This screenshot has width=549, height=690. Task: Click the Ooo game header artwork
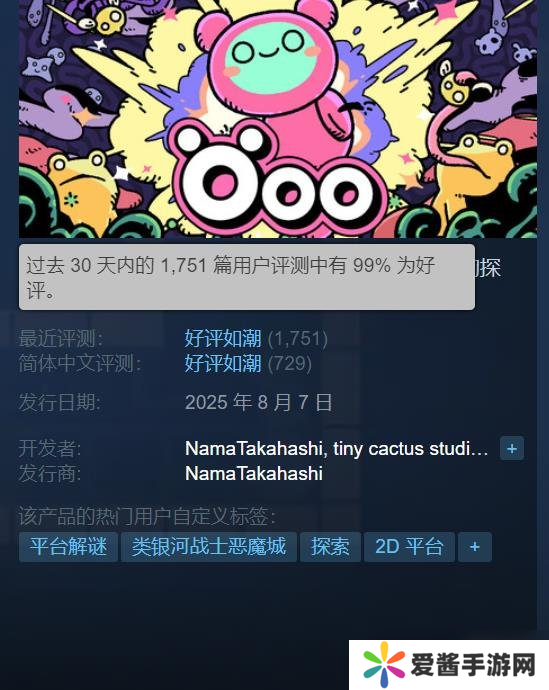[x=278, y=119]
